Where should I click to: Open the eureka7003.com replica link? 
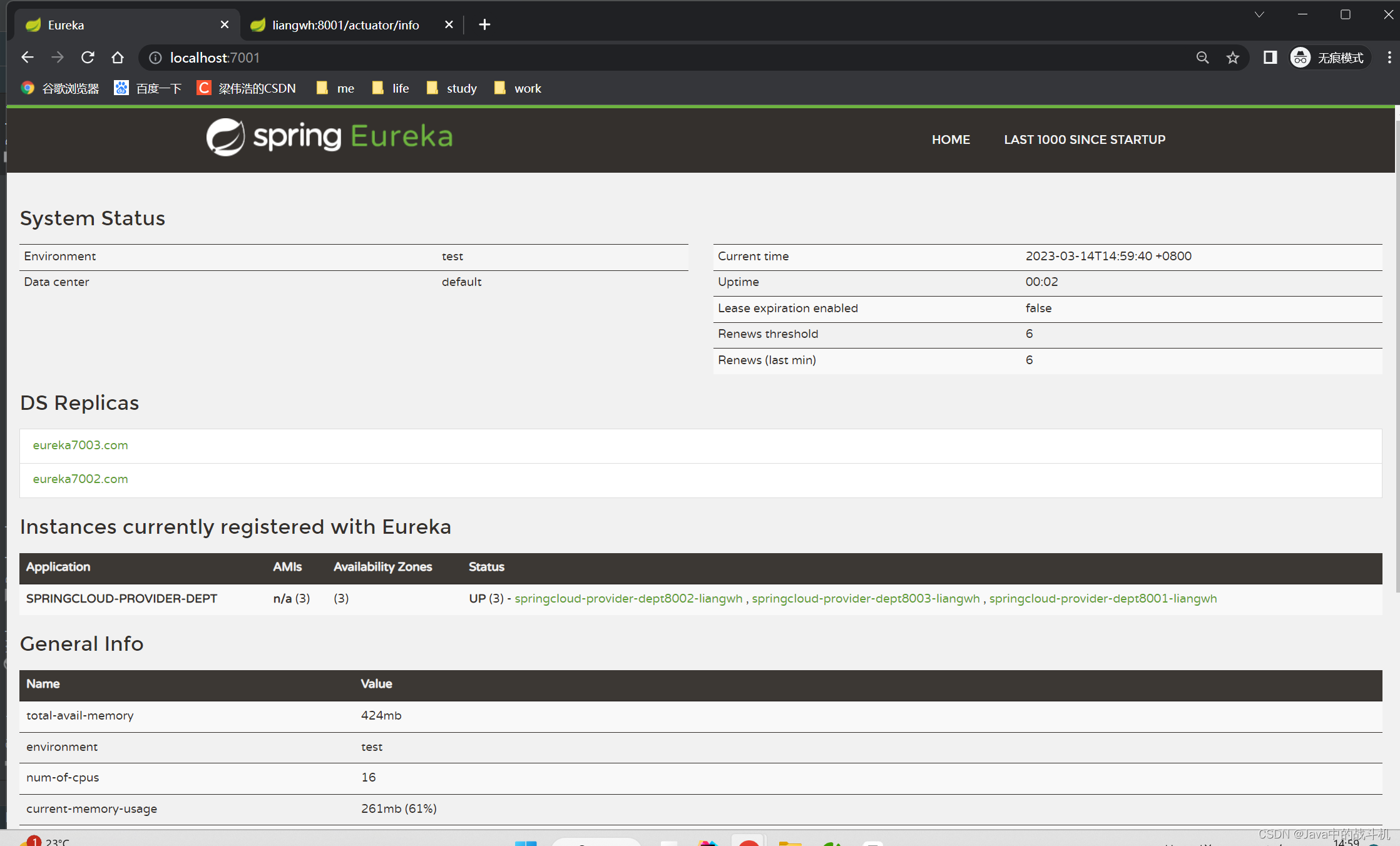[x=80, y=445]
